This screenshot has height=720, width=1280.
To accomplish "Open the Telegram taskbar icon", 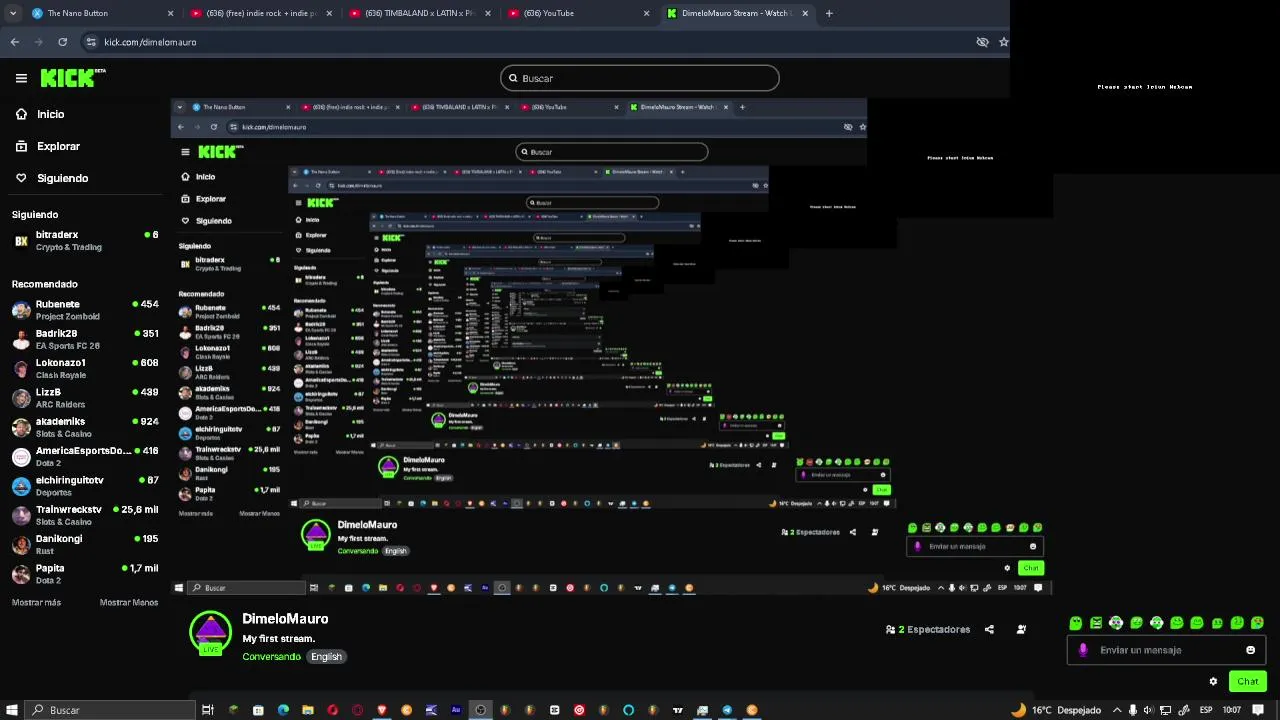I will tap(727, 710).
